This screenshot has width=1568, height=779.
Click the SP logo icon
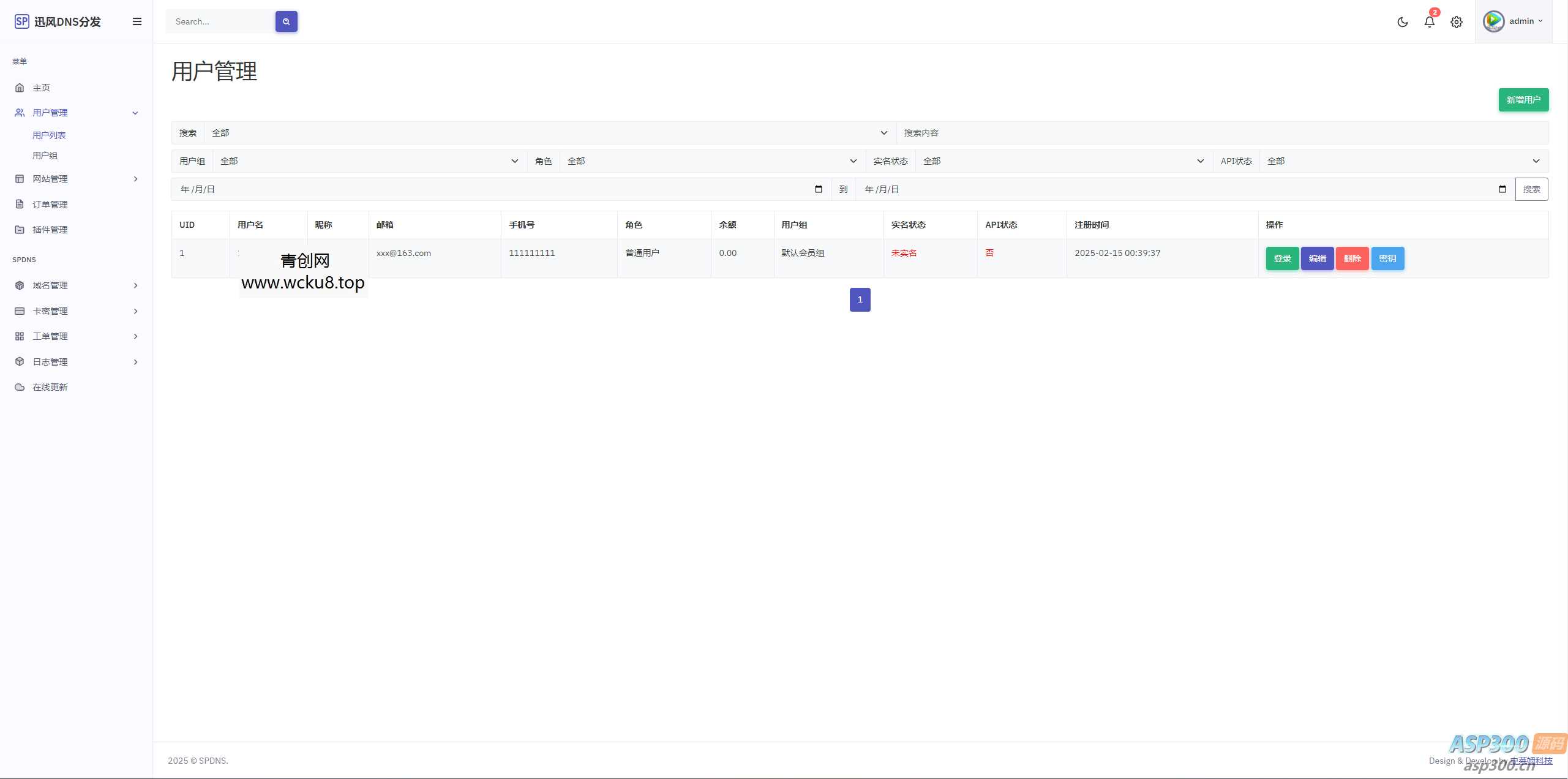click(x=21, y=21)
